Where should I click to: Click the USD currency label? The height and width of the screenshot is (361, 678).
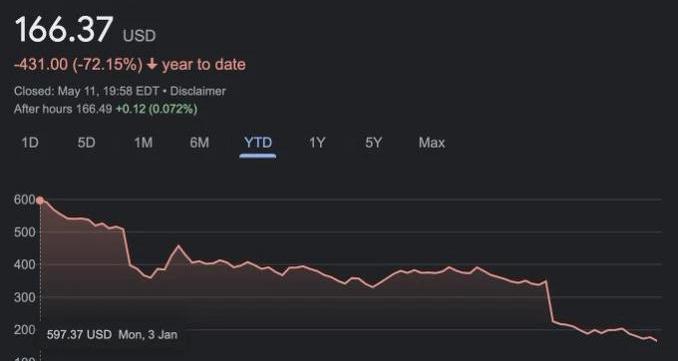tap(139, 36)
